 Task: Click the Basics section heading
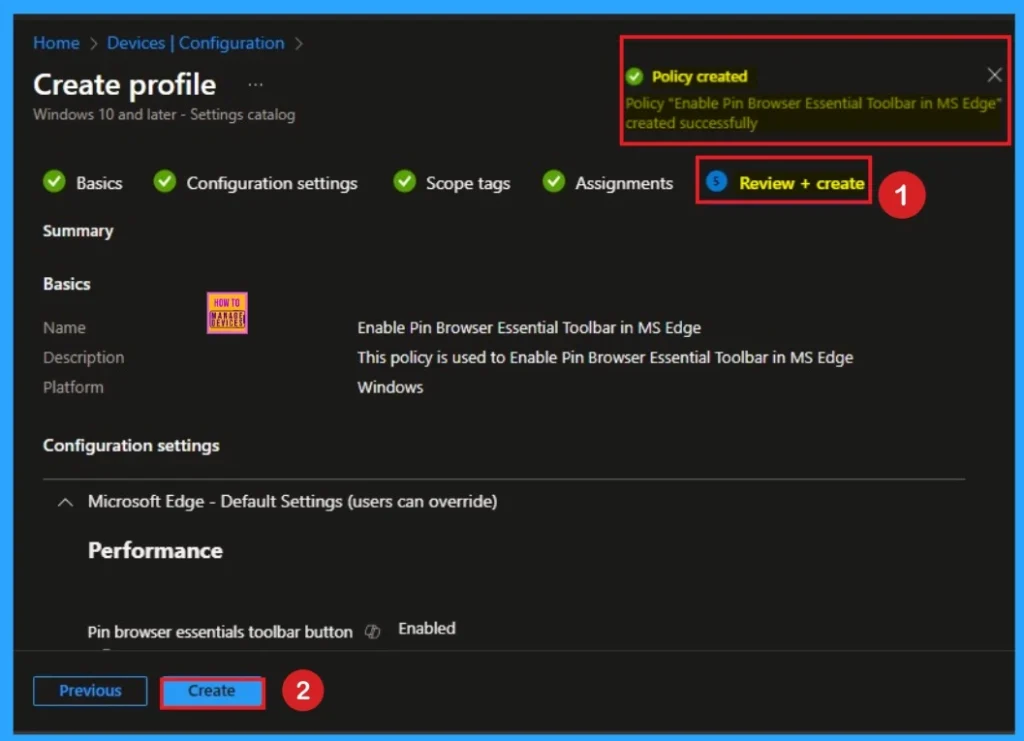pyautogui.click(x=67, y=283)
